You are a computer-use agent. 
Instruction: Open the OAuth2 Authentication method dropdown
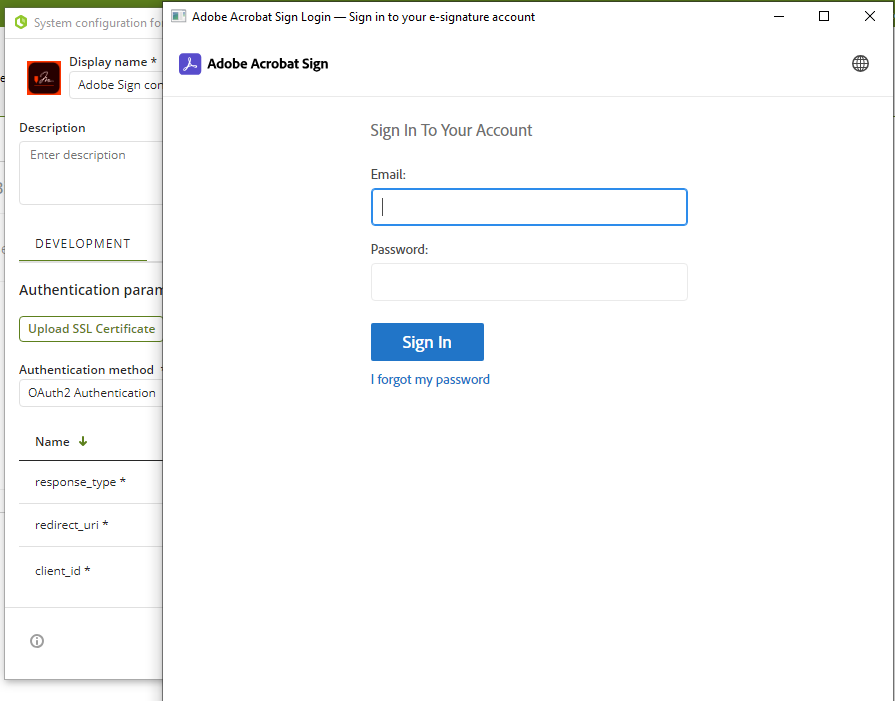point(91,393)
